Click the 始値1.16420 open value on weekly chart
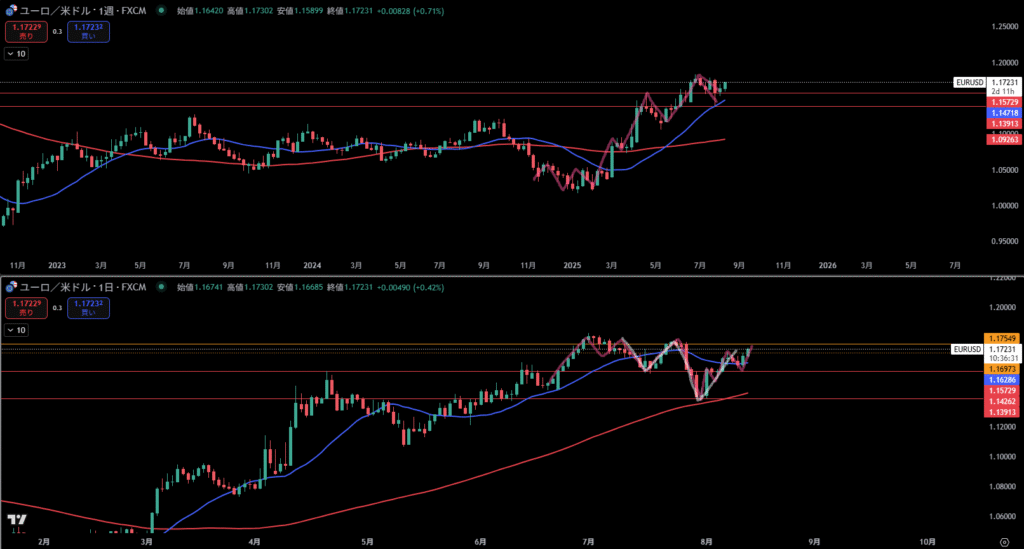 pos(200,11)
